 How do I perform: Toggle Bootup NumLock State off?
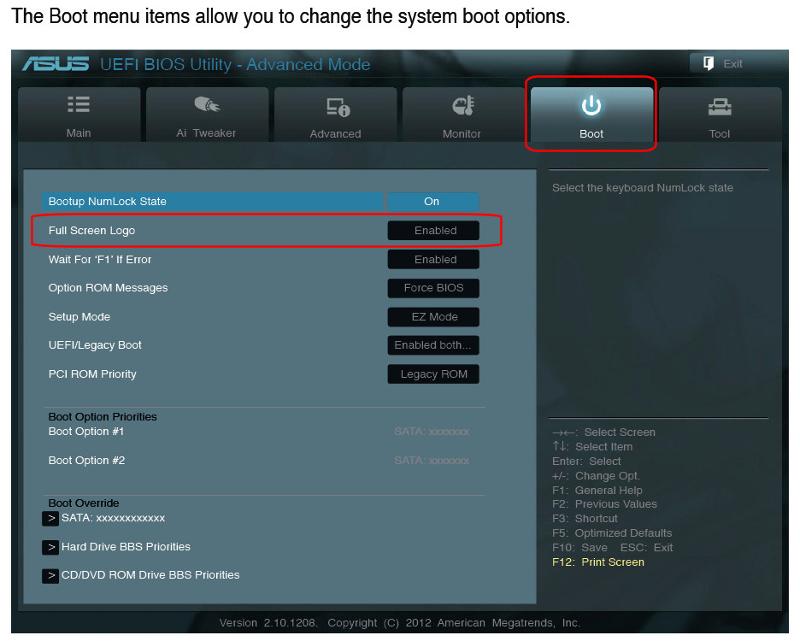[x=434, y=201]
